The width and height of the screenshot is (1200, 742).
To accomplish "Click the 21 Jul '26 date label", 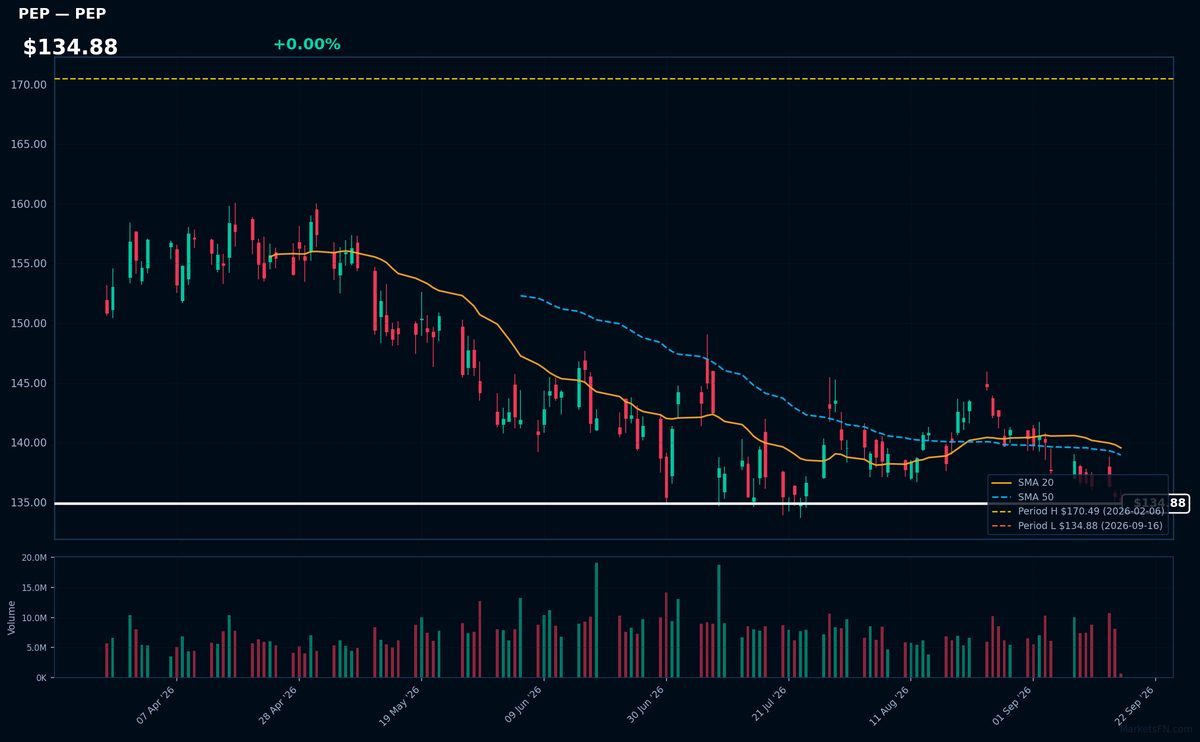I will pos(768,705).
